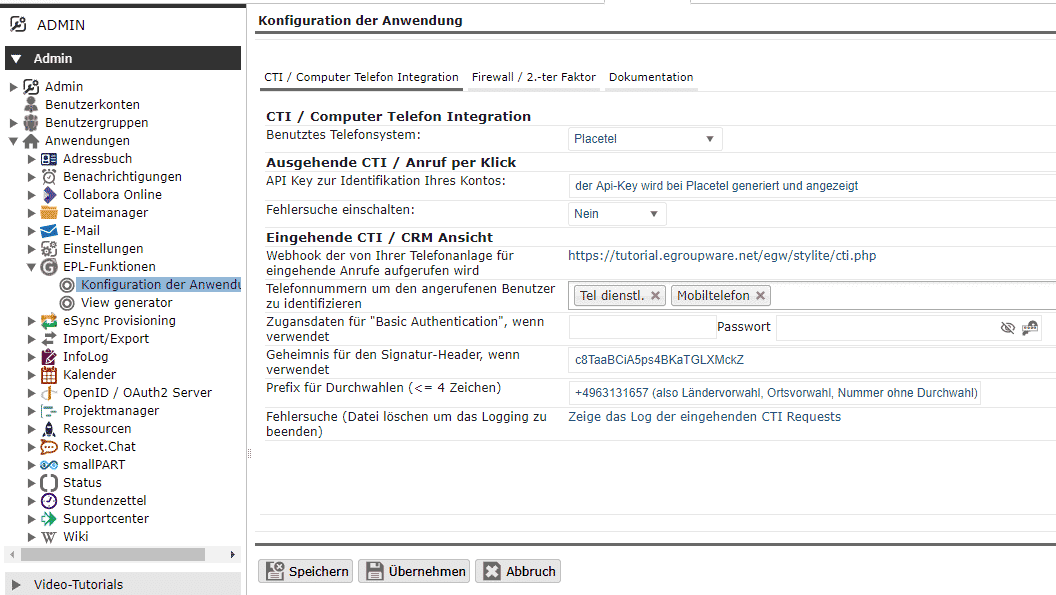Open the Fehlersuche einschalten dropdown
Screen dimensions: 1056x595
pyautogui.click(x=617, y=213)
